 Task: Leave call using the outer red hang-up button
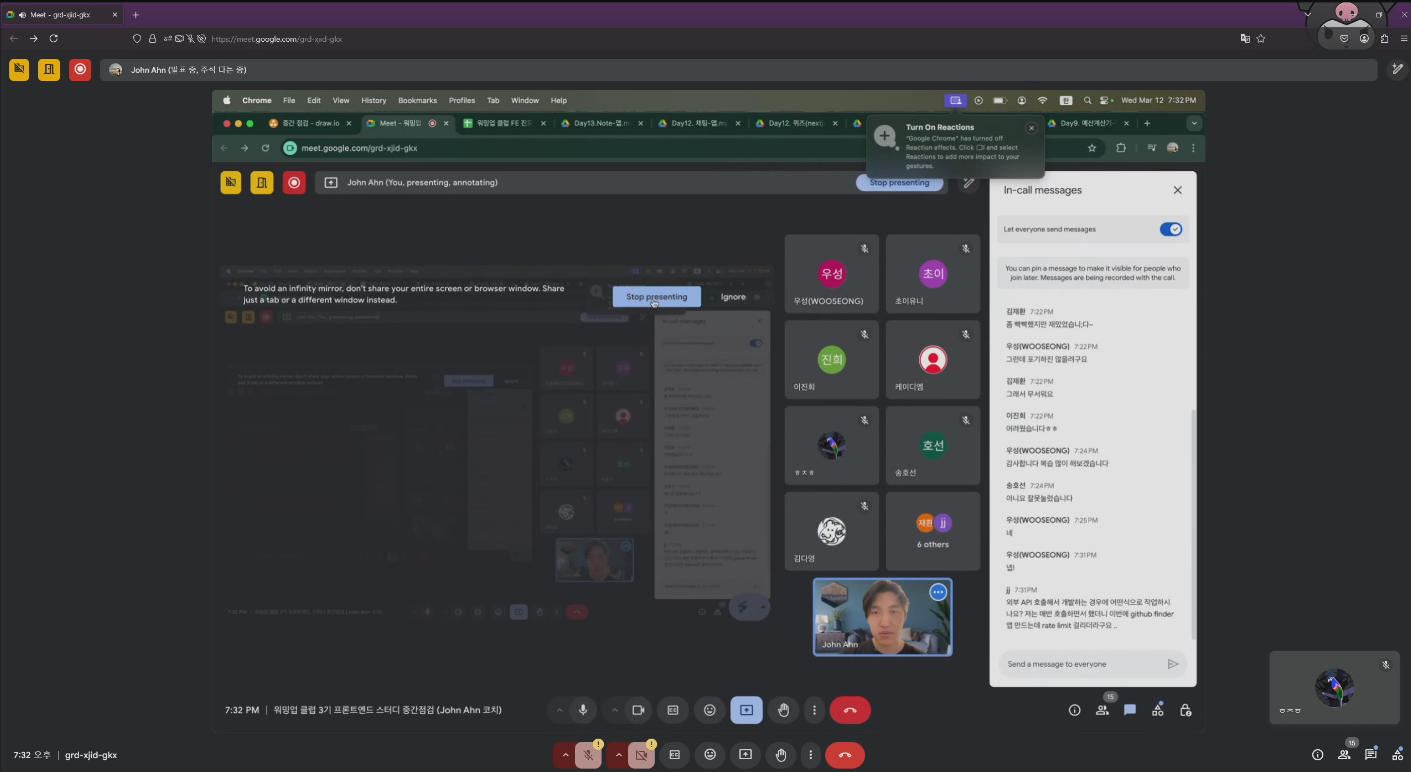click(845, 755)
